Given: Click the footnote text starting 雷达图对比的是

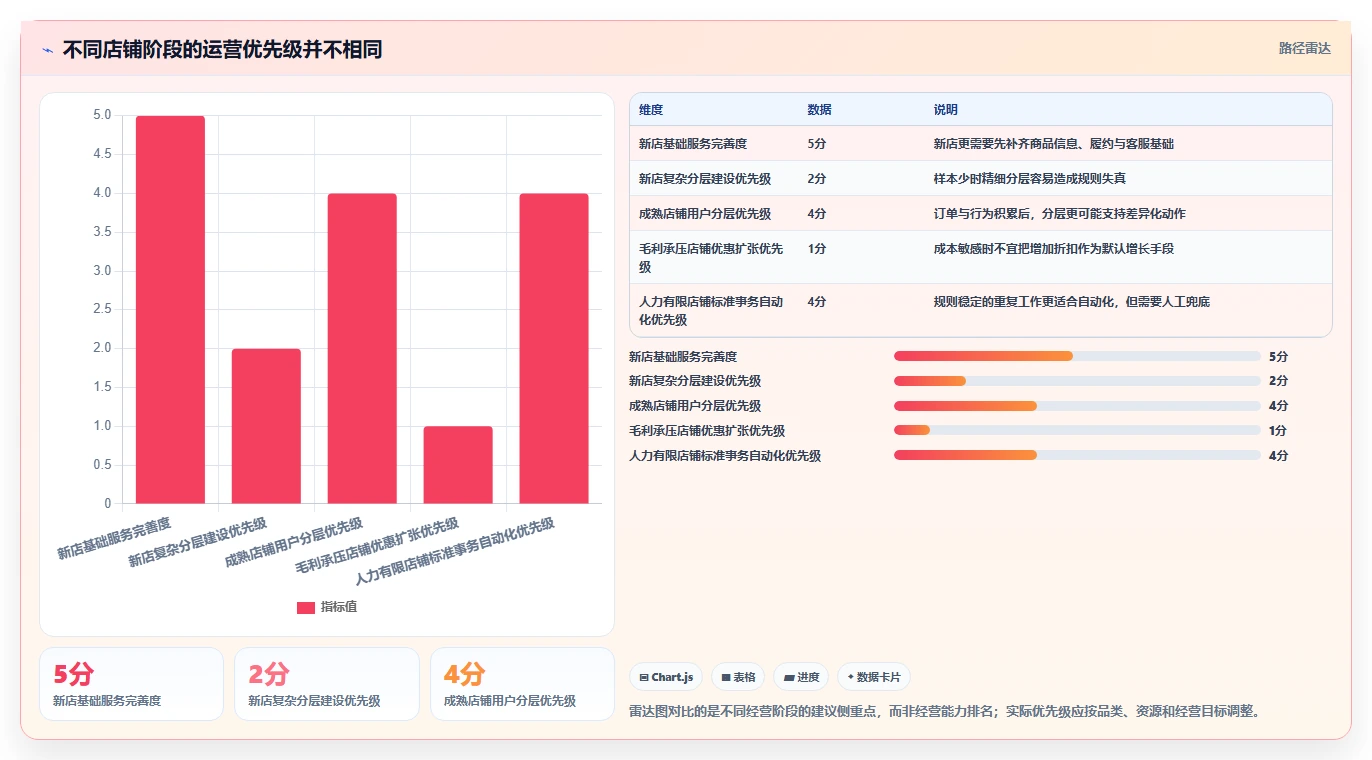Looking at the screenshot, I should pos(947,712).
